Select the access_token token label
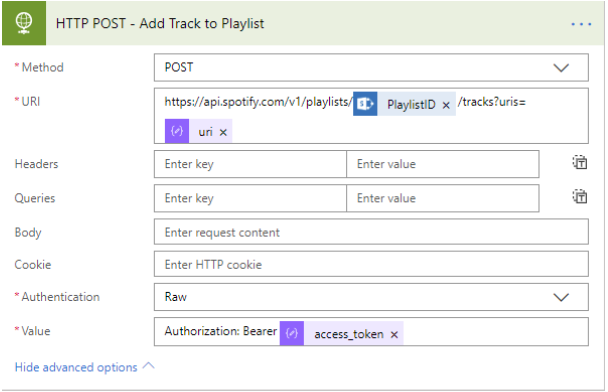This screenshot has height=392, width=608. click(349, 334)
